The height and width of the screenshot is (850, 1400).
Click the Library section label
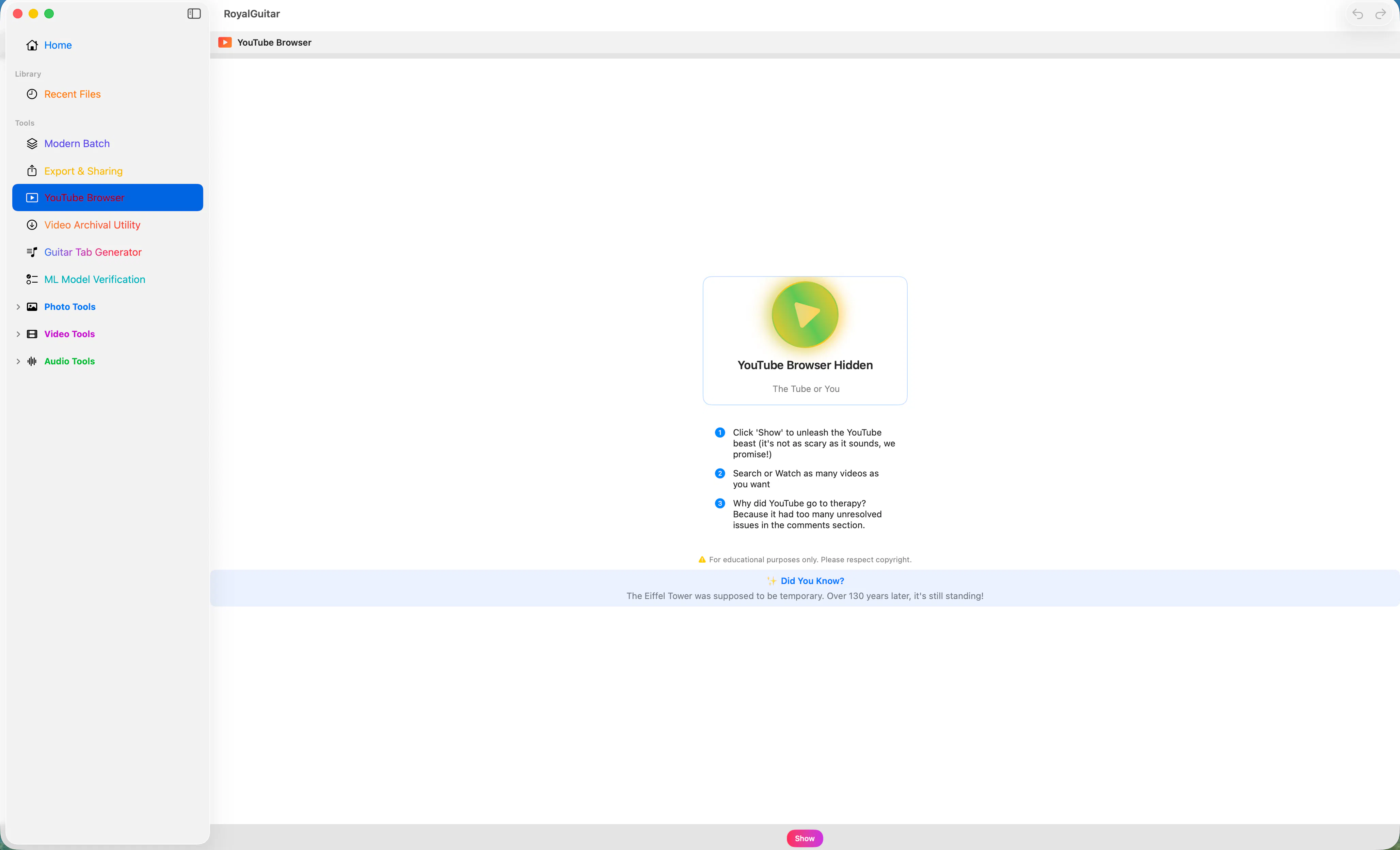(28, 74)
